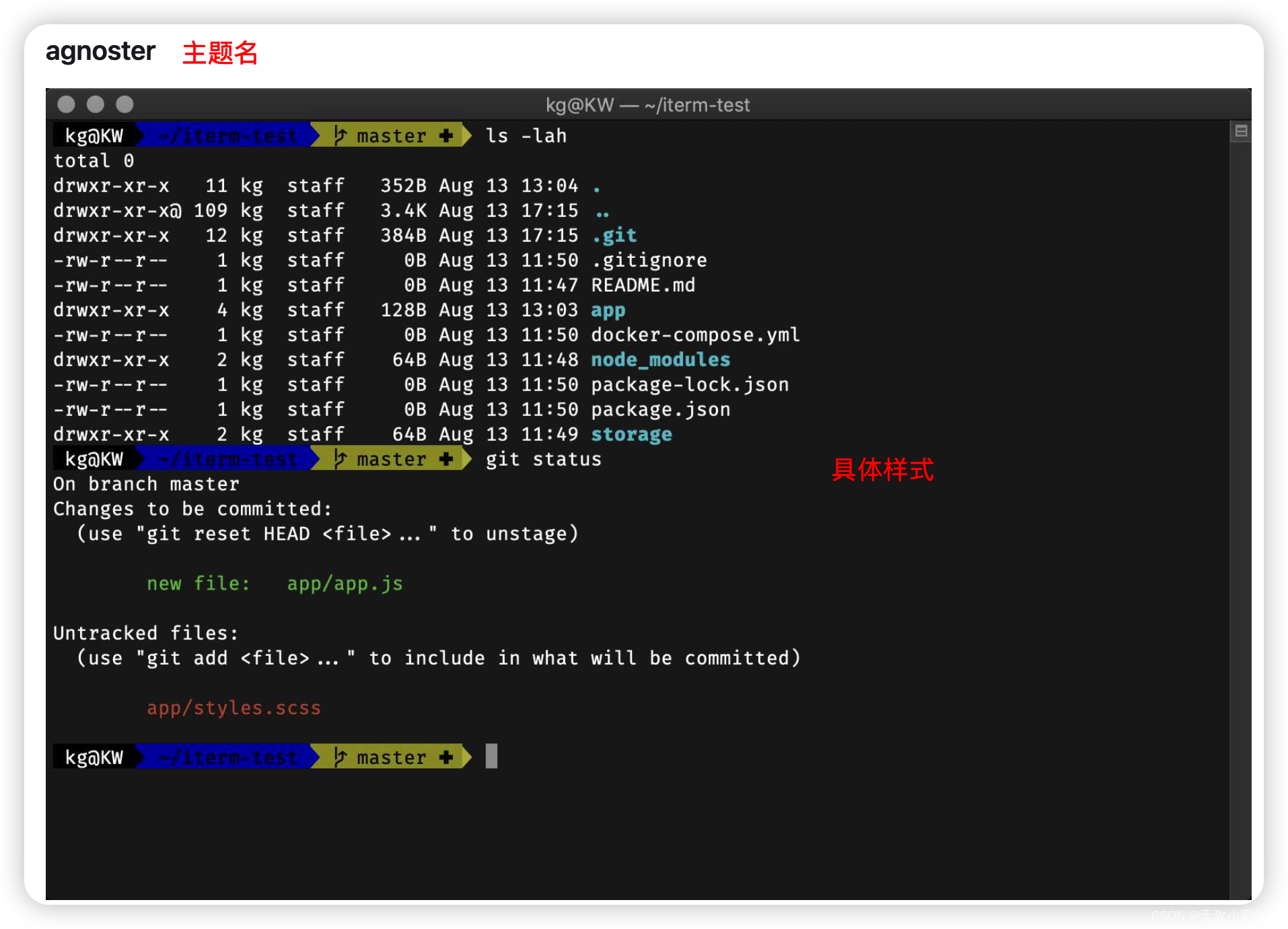The width and height of the screenshot is (1288, 929).
Task: Click the terminal cursor block on last prompt
Action: pyautogui.click(x=491, y=756)
